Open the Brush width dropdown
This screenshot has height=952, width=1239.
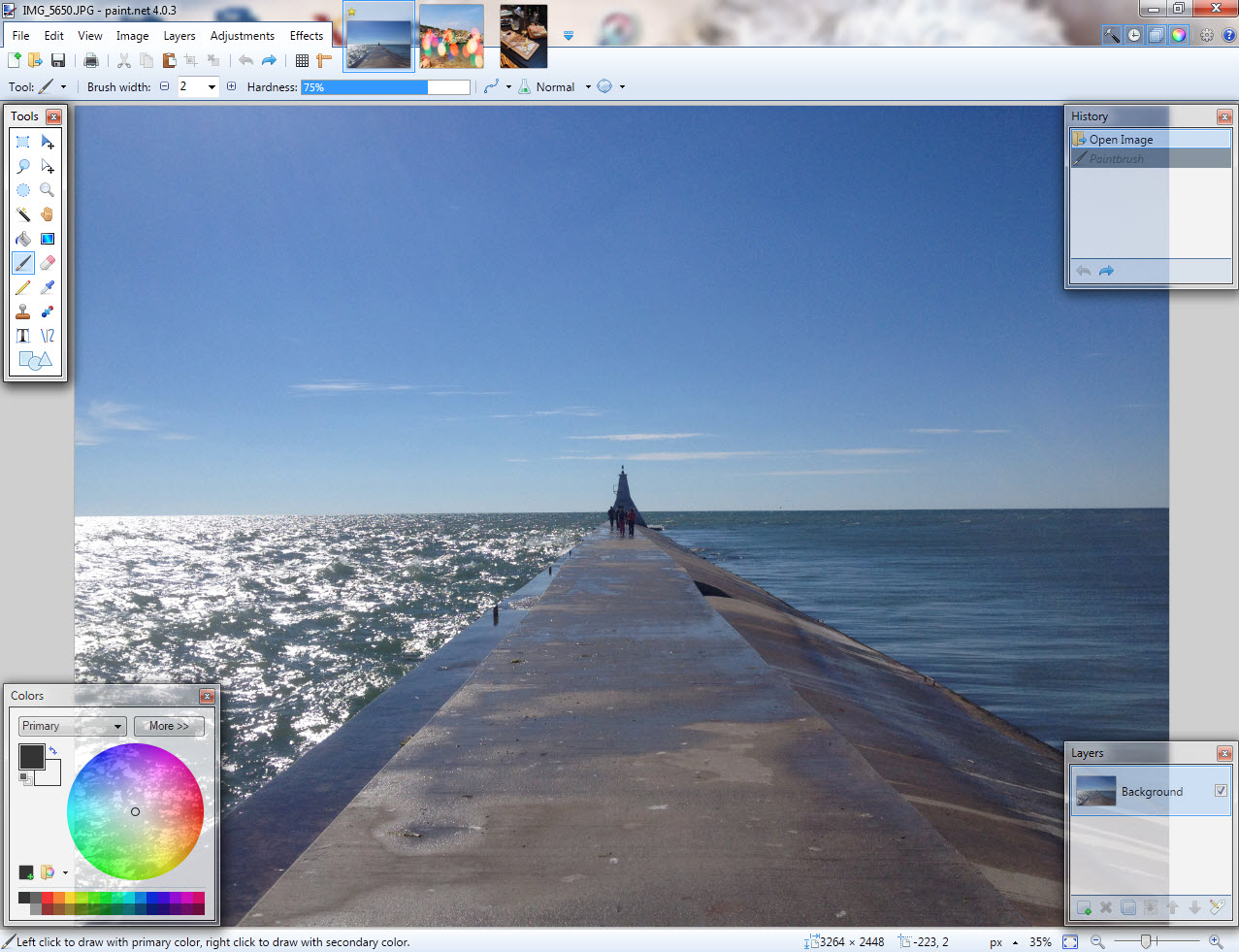(x=212, y=86)
